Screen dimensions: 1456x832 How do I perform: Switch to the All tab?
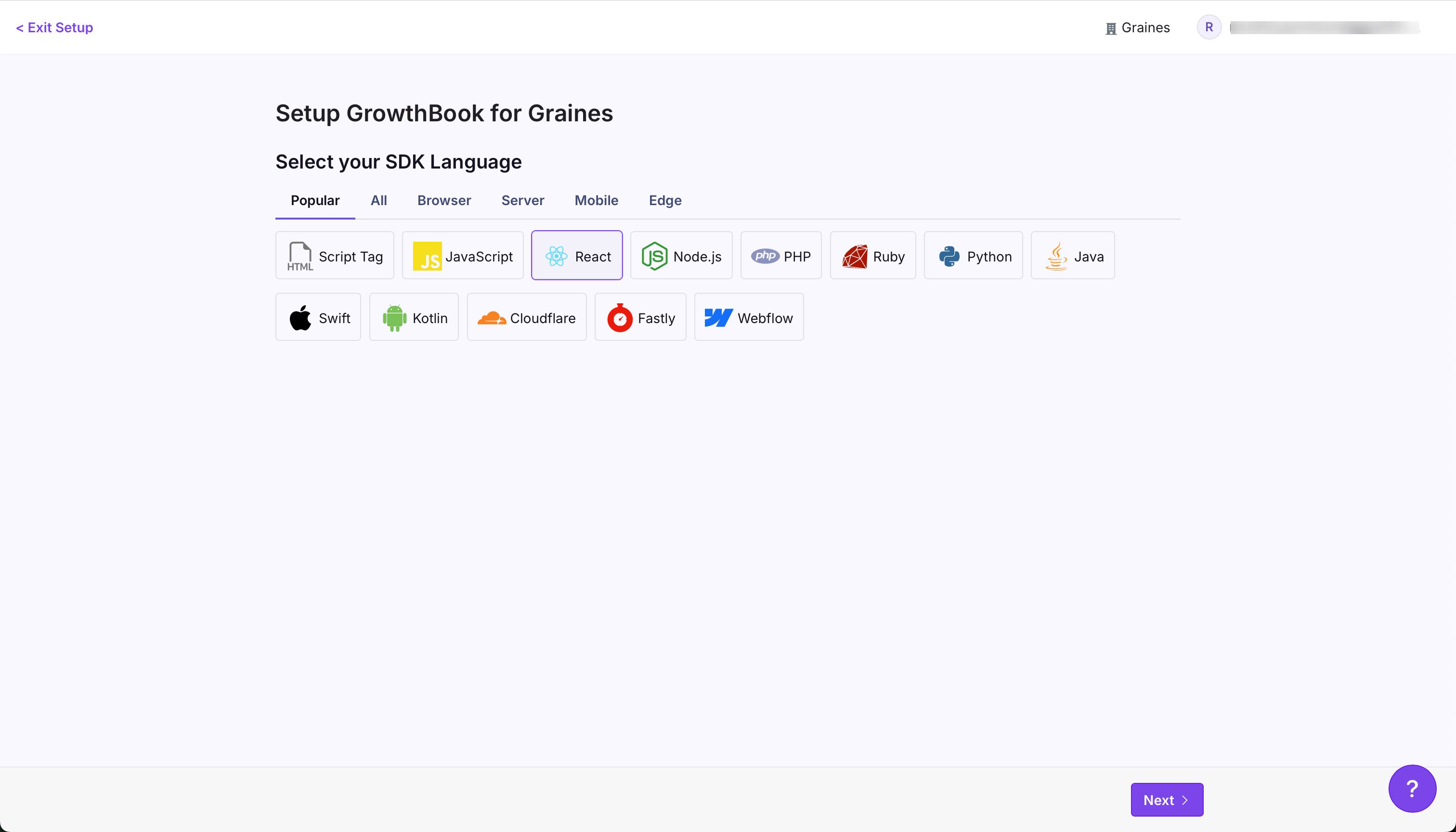point(378,200)
